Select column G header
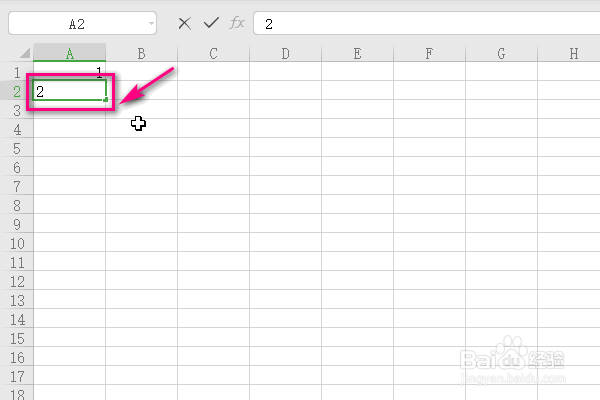 coord(501,53)
